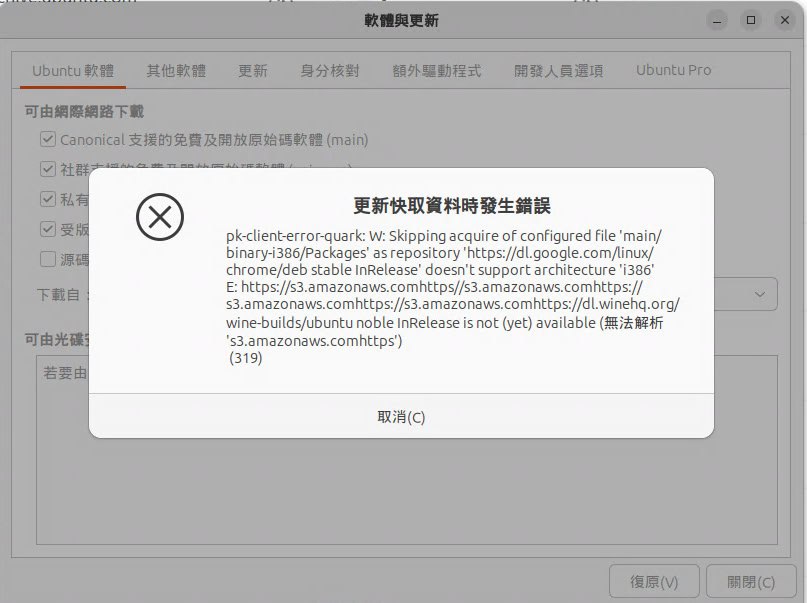
Task: Toggle the 社群支援 software checkbox
Action: point(48,169)
